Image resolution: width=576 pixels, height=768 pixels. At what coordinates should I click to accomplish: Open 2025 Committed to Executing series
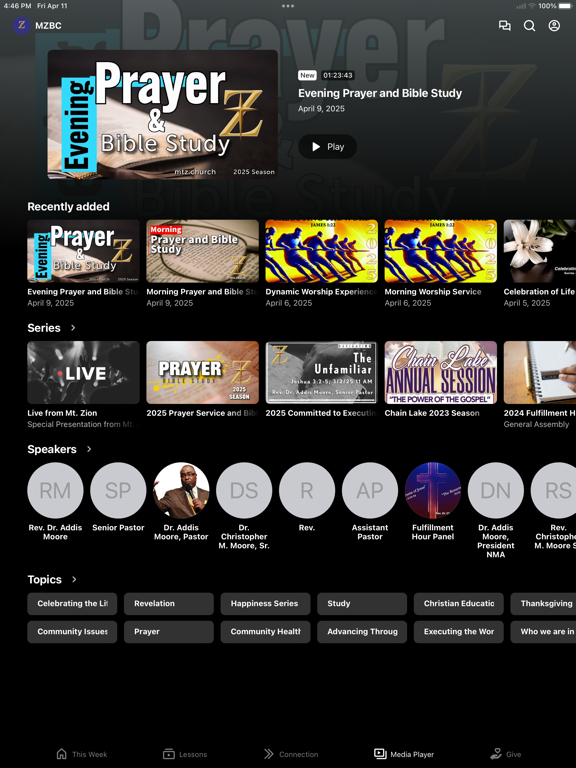(x=321, y=373)
